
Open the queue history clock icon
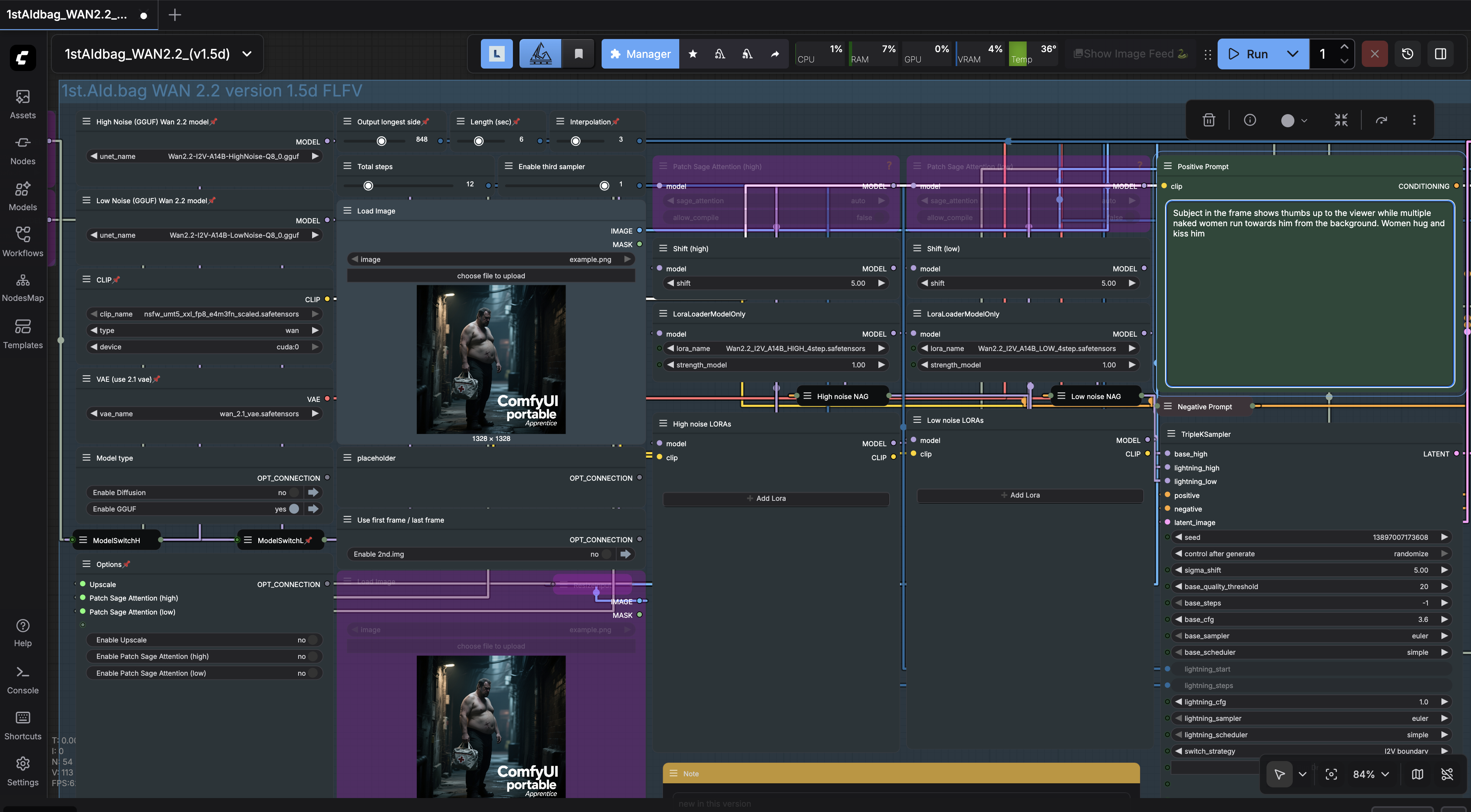(x=1407, y=54)
